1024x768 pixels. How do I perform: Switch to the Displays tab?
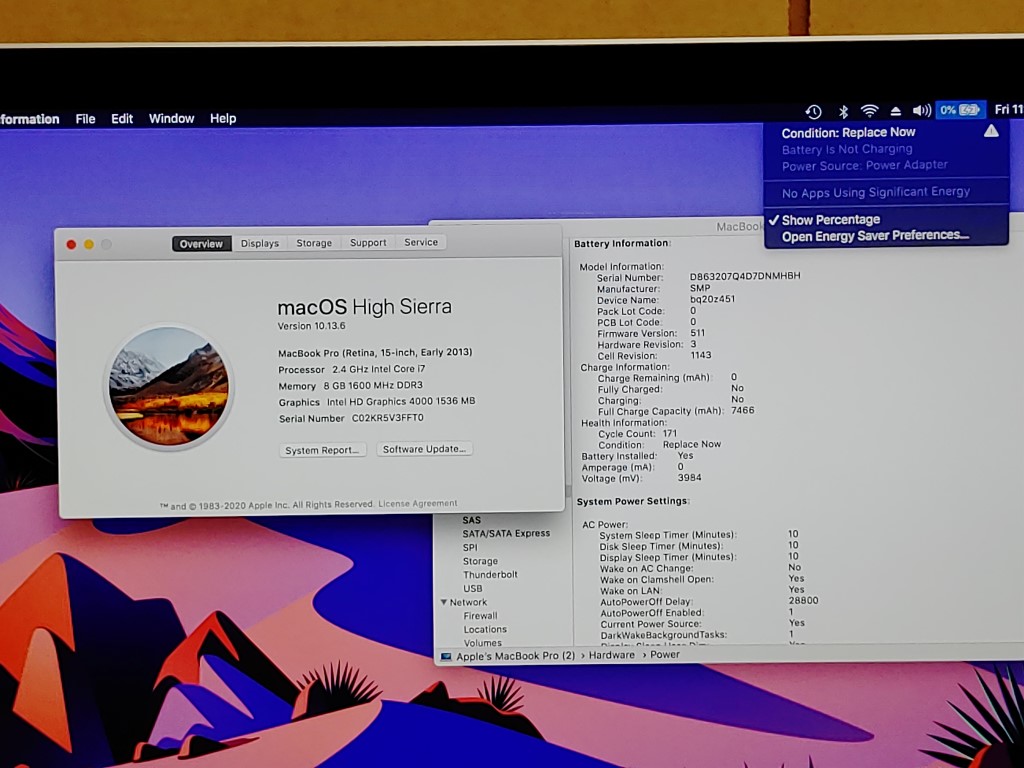[260, 243]
